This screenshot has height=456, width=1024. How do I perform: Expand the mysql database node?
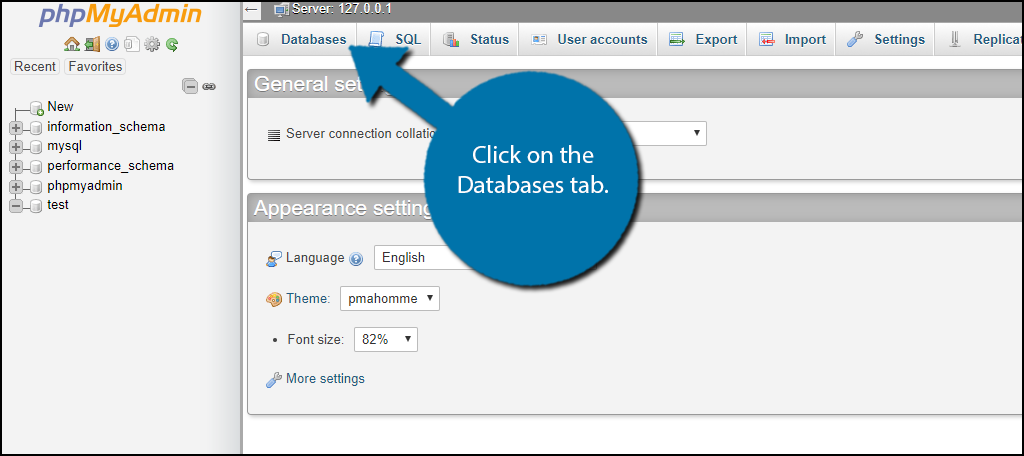point(16,148)
